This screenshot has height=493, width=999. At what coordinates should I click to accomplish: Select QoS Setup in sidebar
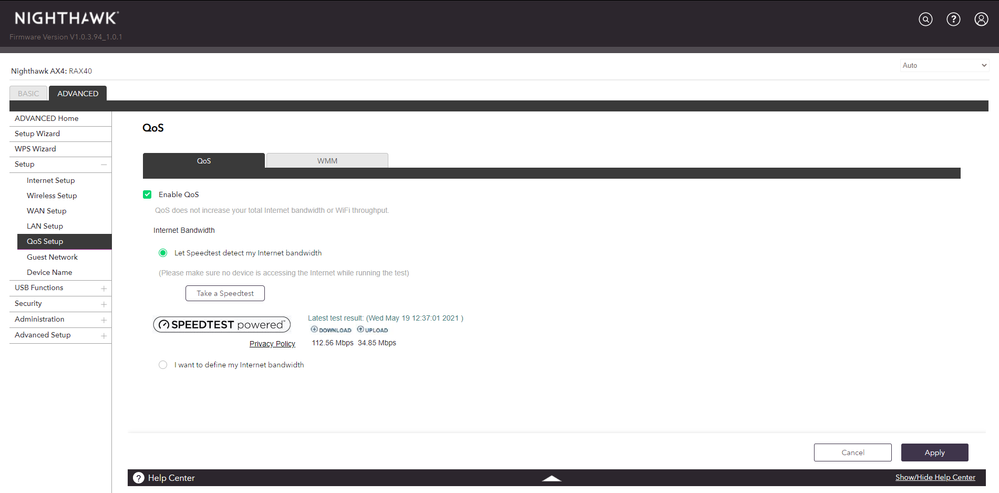pos(64,241)
